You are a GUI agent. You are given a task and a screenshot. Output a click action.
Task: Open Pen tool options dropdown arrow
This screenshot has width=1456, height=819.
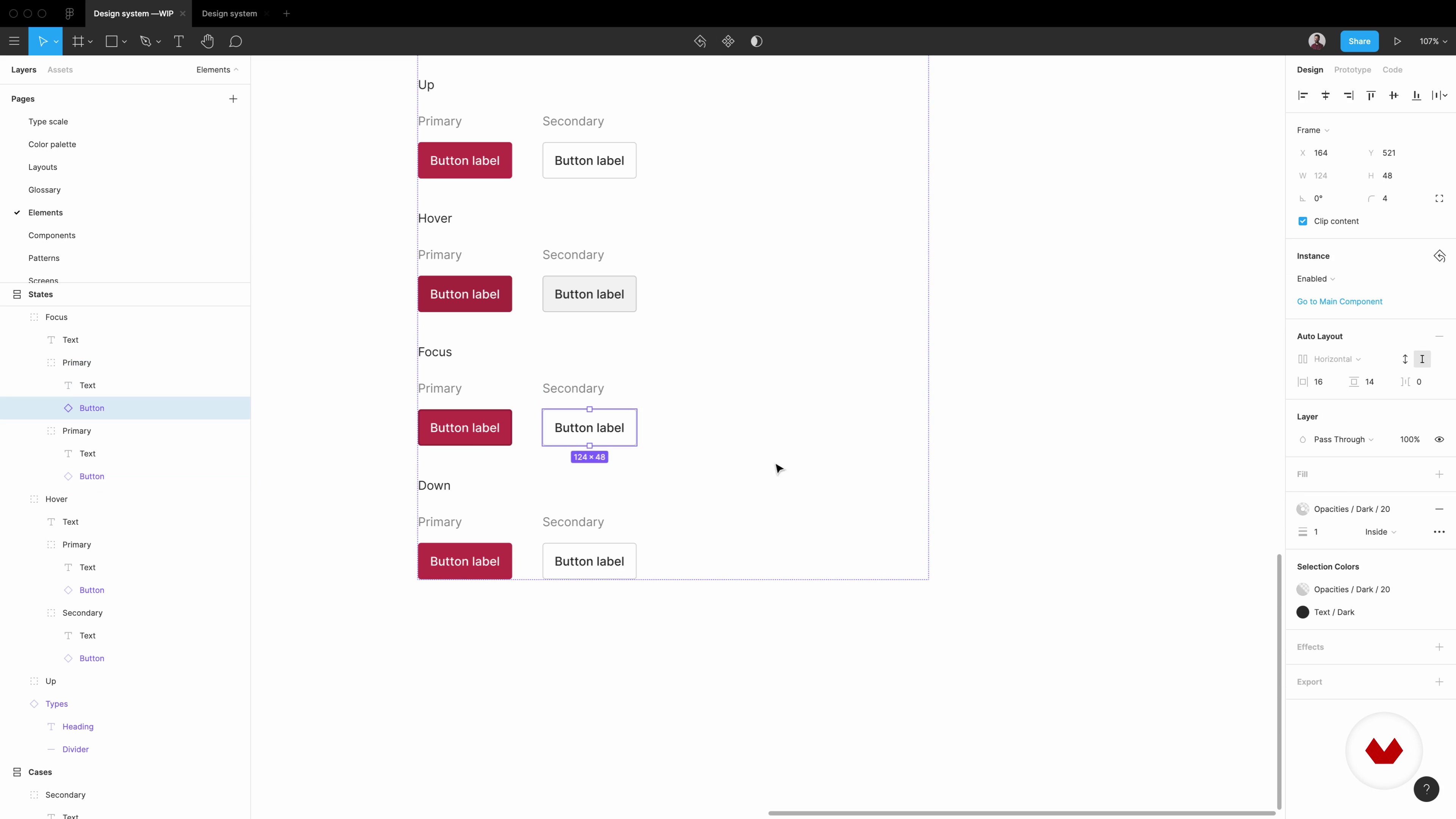point(158,42)
